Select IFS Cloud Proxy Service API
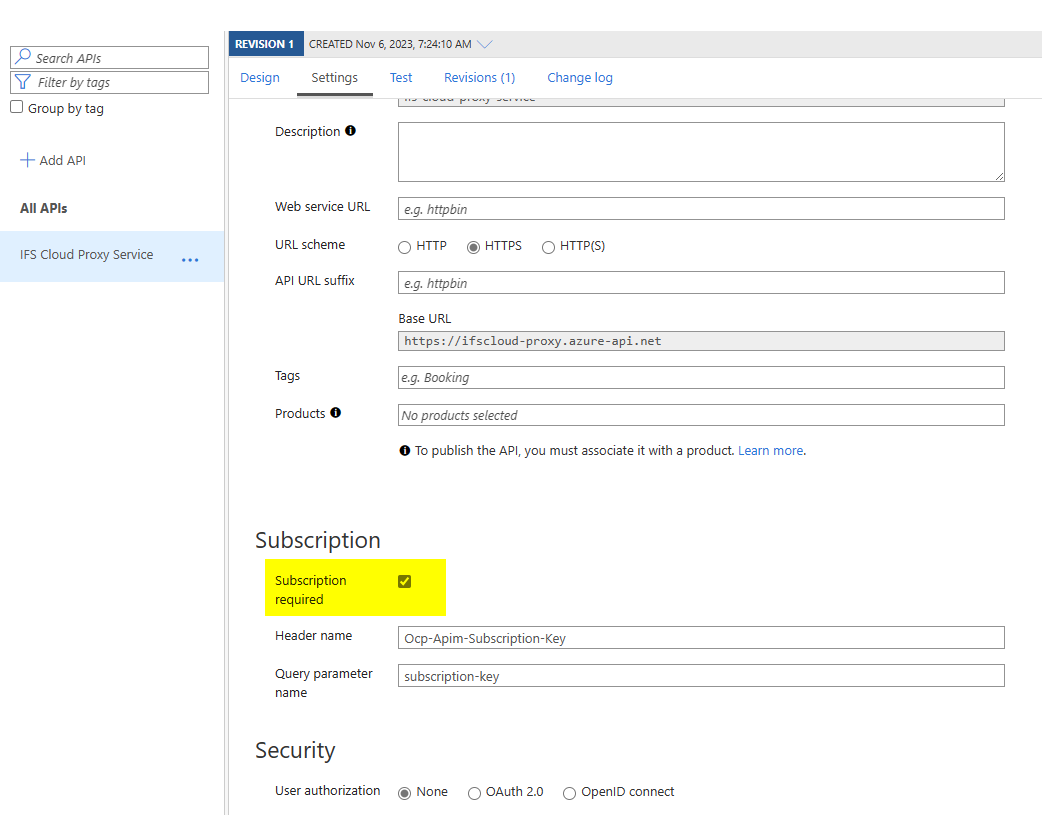The height and width of the screenshot is (815, 1042). pyautogui.click(x=87, y=255)
